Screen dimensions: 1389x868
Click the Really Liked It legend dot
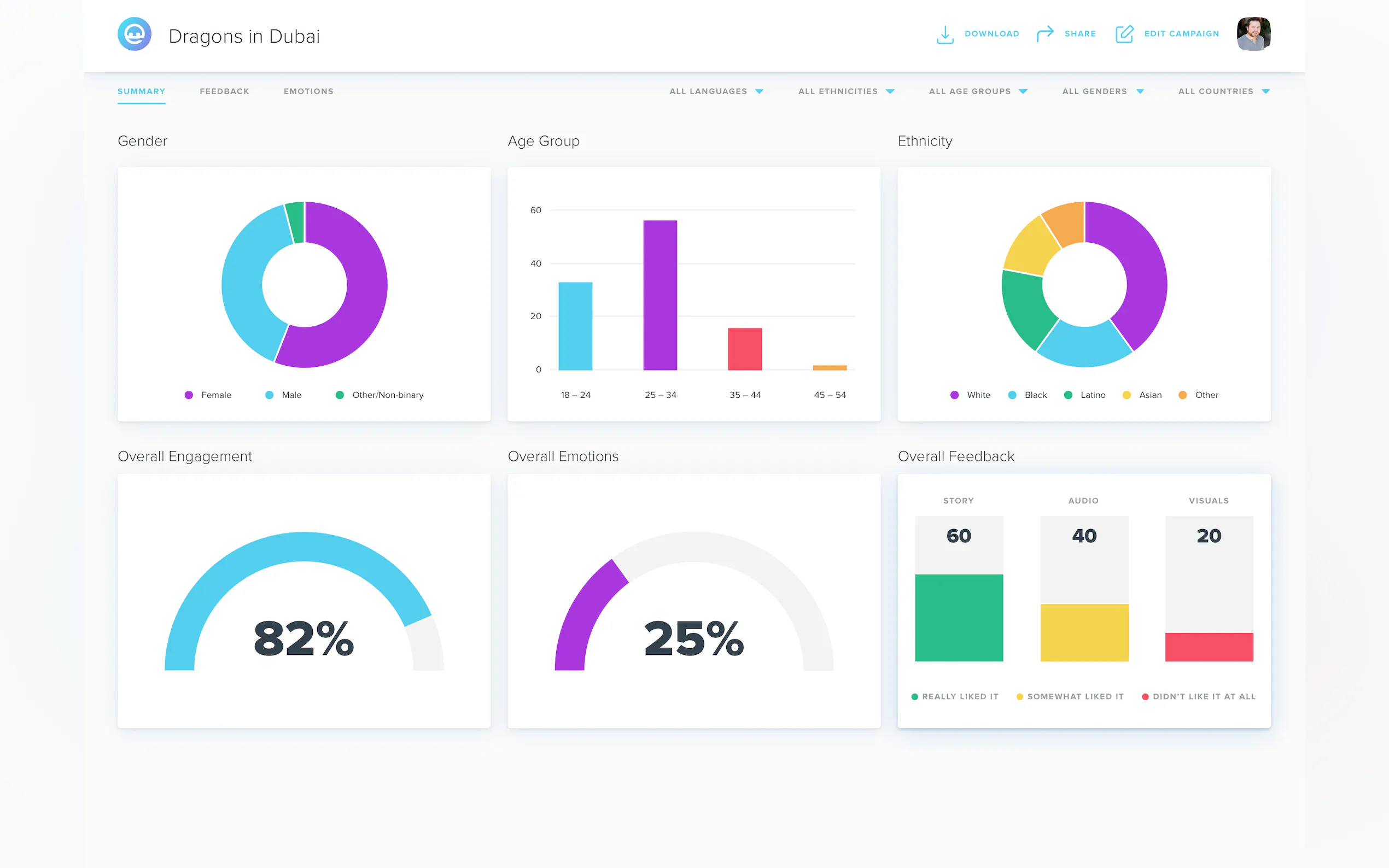tap(914, 696)
